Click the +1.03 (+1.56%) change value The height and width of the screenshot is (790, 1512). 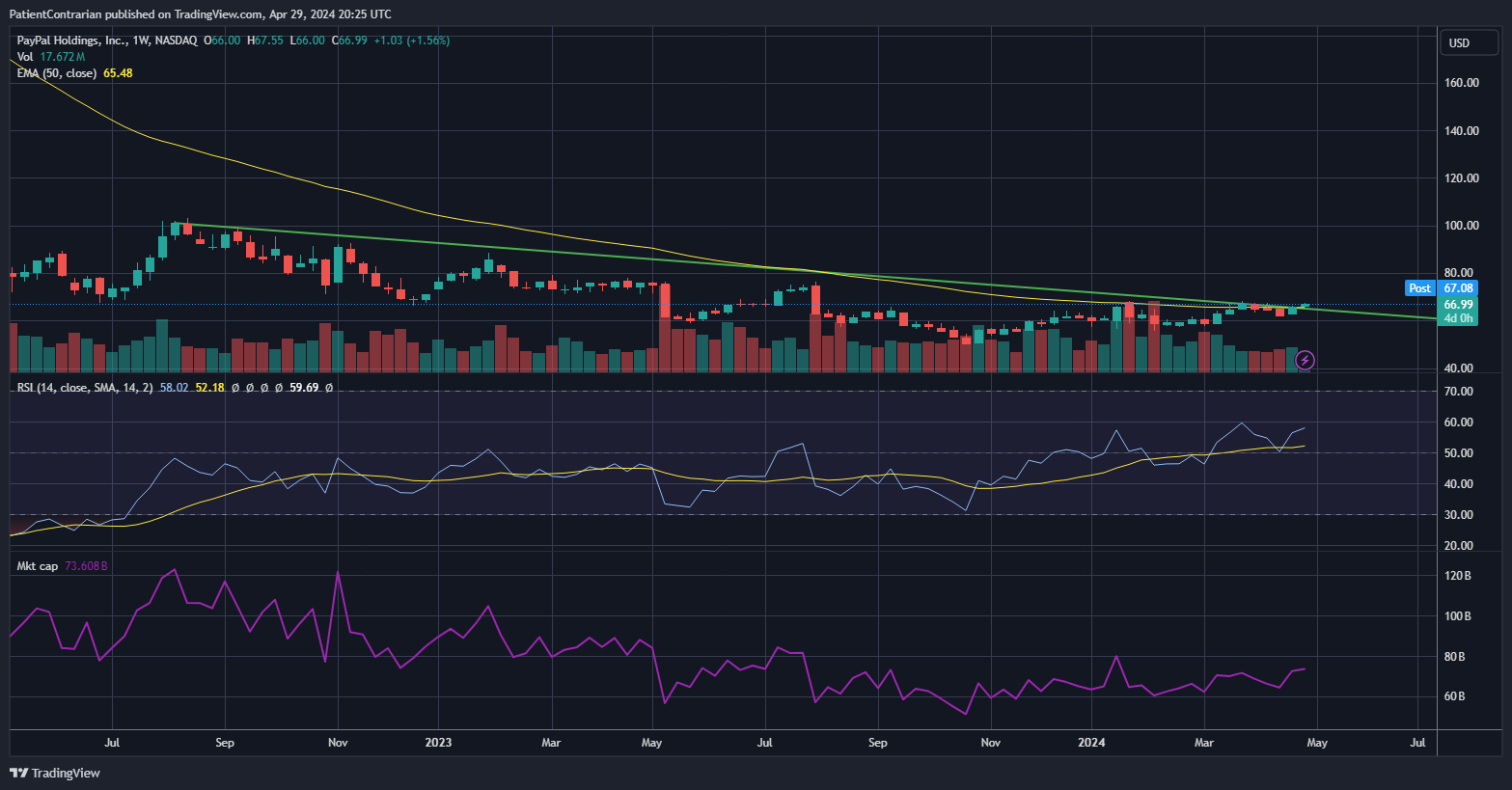tap(411, 41)
